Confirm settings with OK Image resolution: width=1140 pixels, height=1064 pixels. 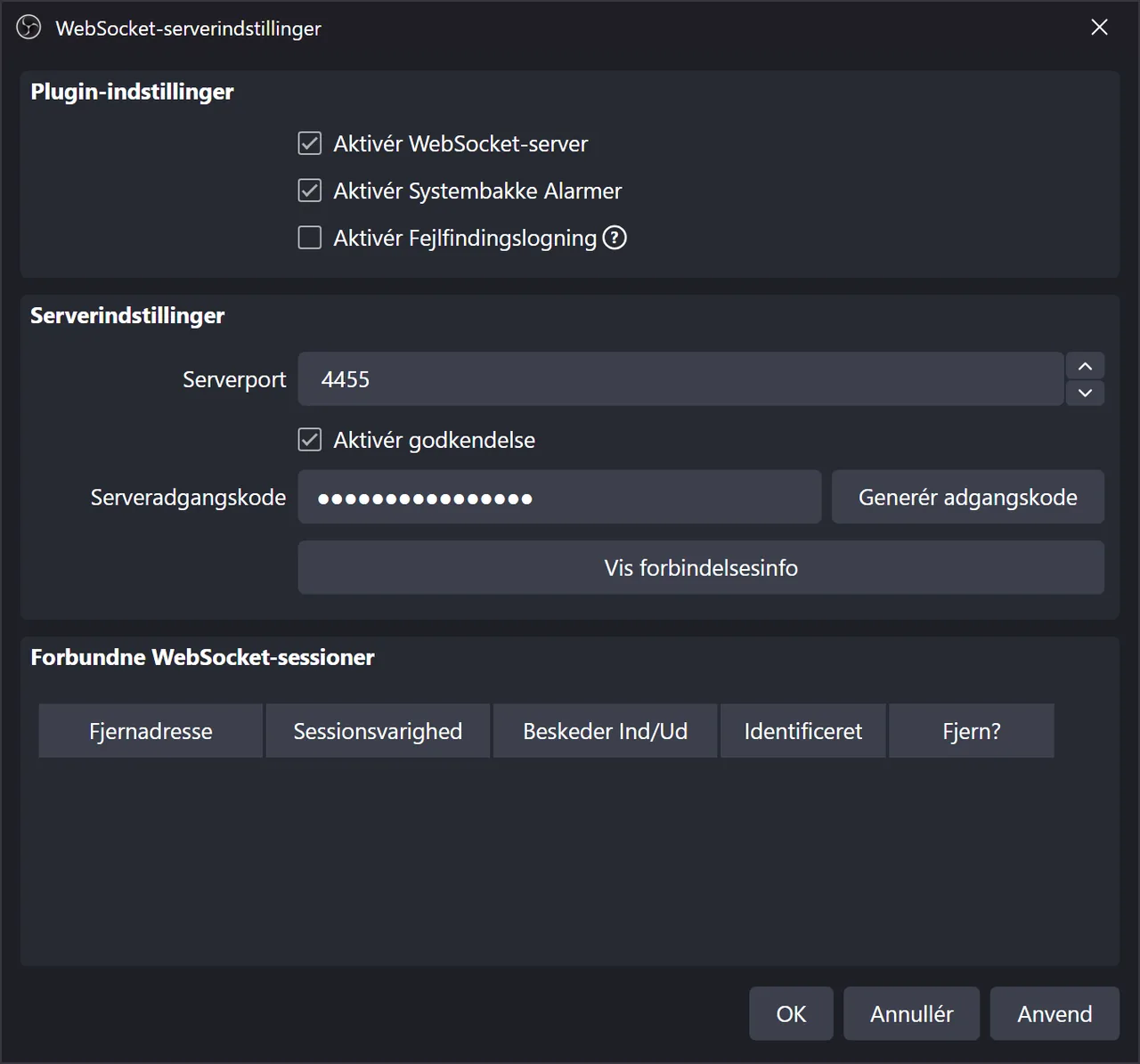coord(791,1013)
